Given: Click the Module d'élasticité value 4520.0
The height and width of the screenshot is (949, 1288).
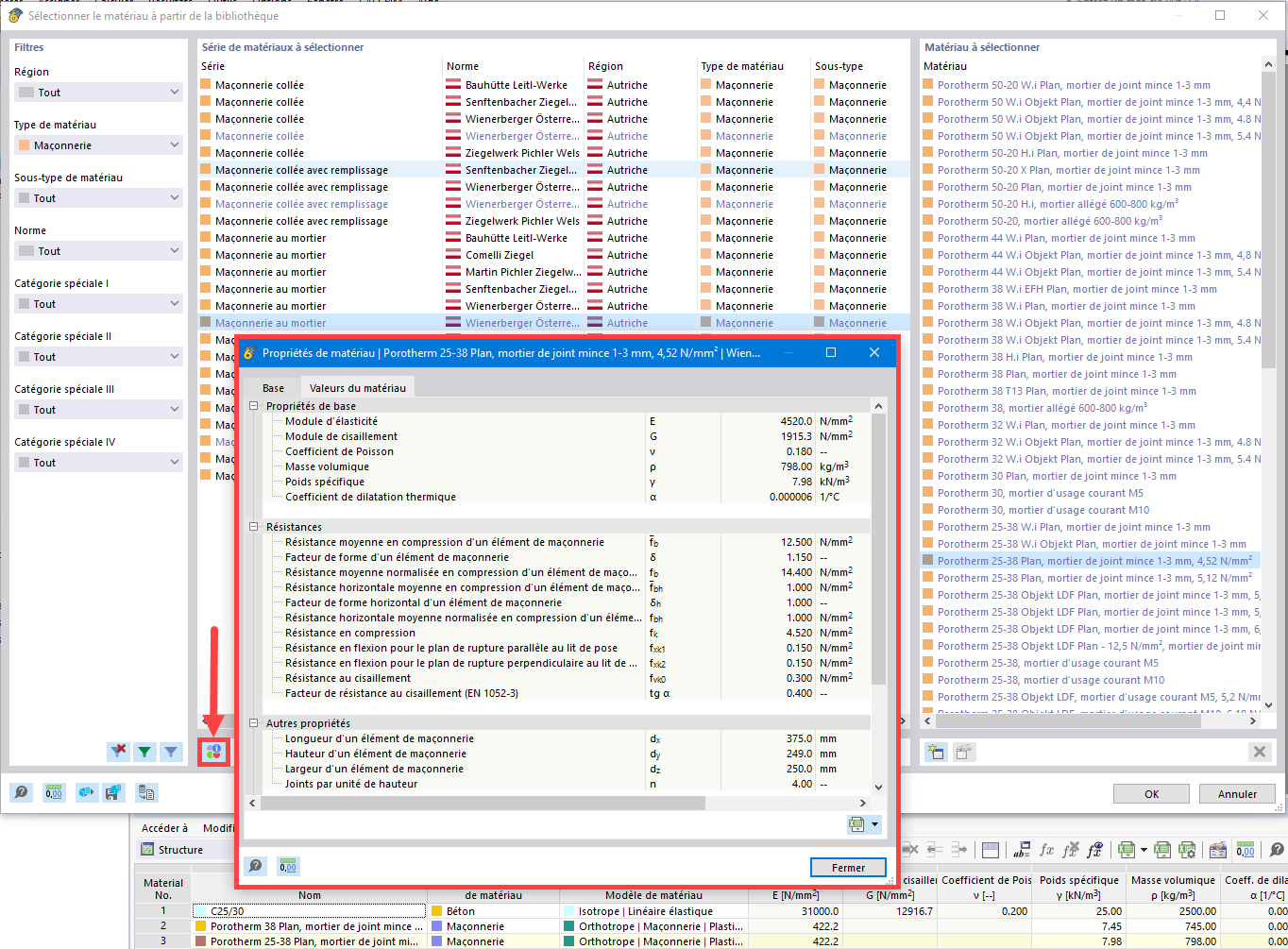Looking at the screenshot, I should click(x=796, y=421).
